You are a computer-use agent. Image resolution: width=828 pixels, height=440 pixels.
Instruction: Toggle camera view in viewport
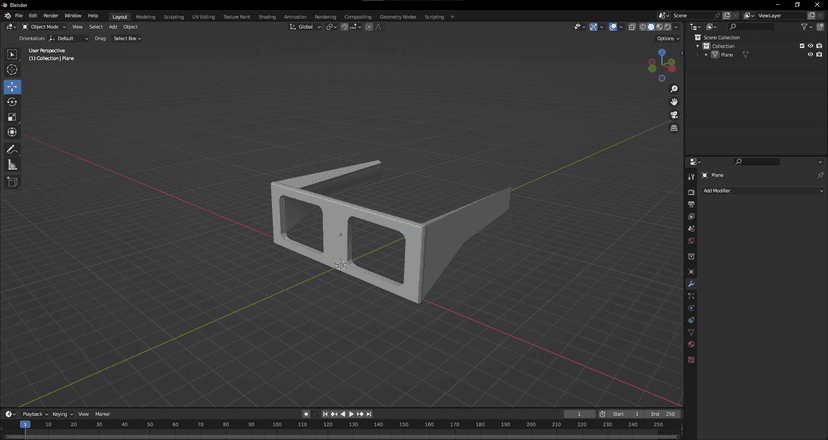[x=674, y=115]
